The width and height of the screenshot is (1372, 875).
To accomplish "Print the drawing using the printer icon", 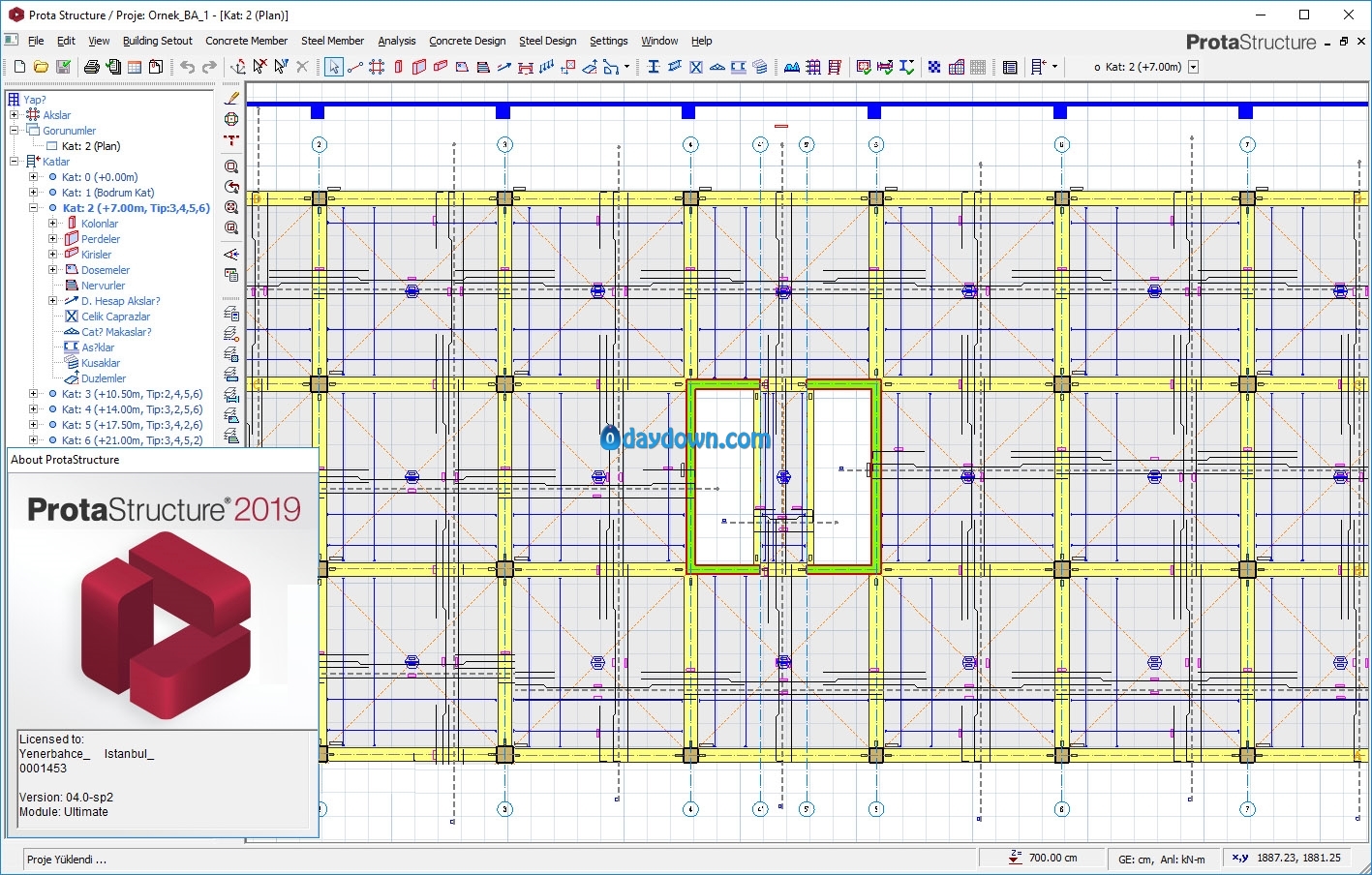I will point(91,67).
